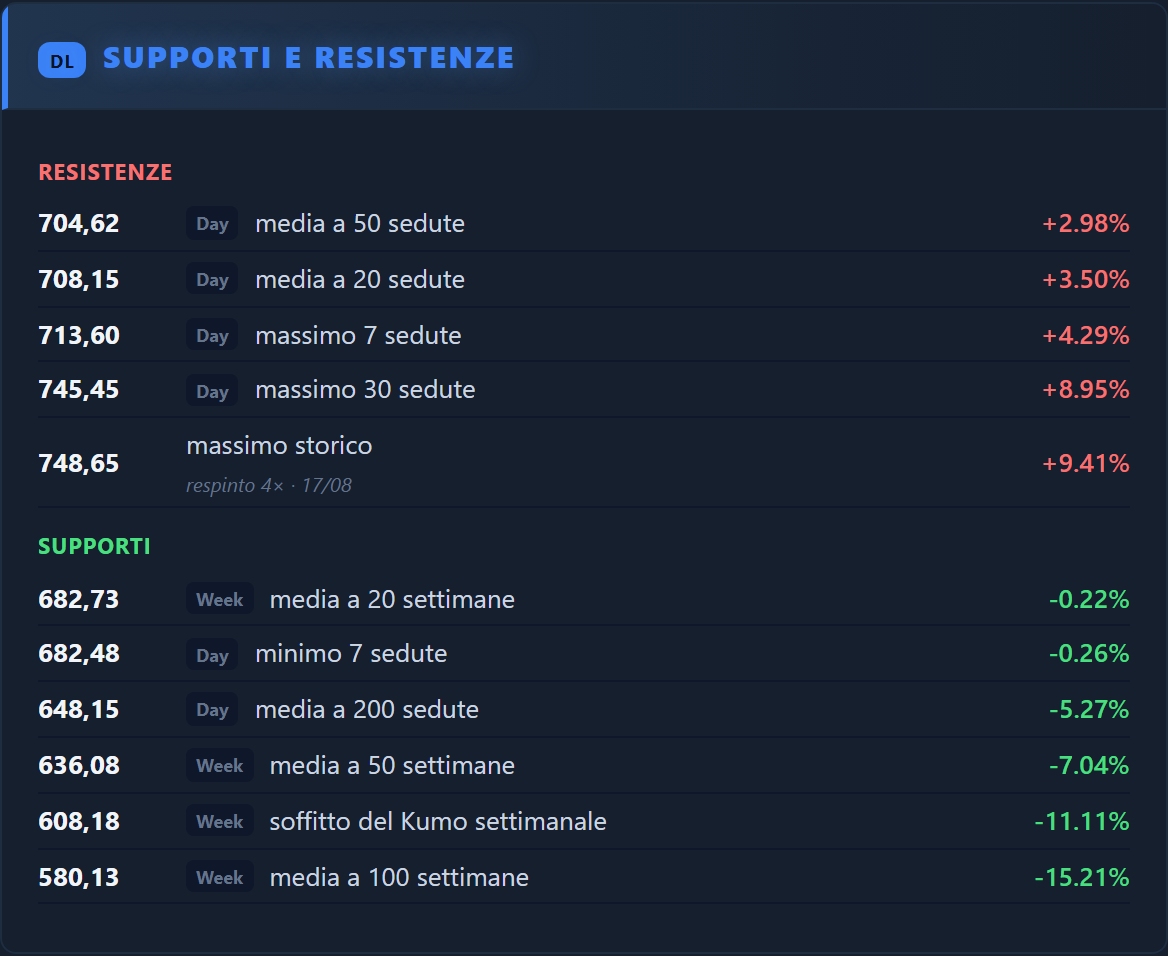Click the Day tag beside massimo 30 sedute
The height and width of the screenshot is (956, 1168).
(x=212, y=390)
